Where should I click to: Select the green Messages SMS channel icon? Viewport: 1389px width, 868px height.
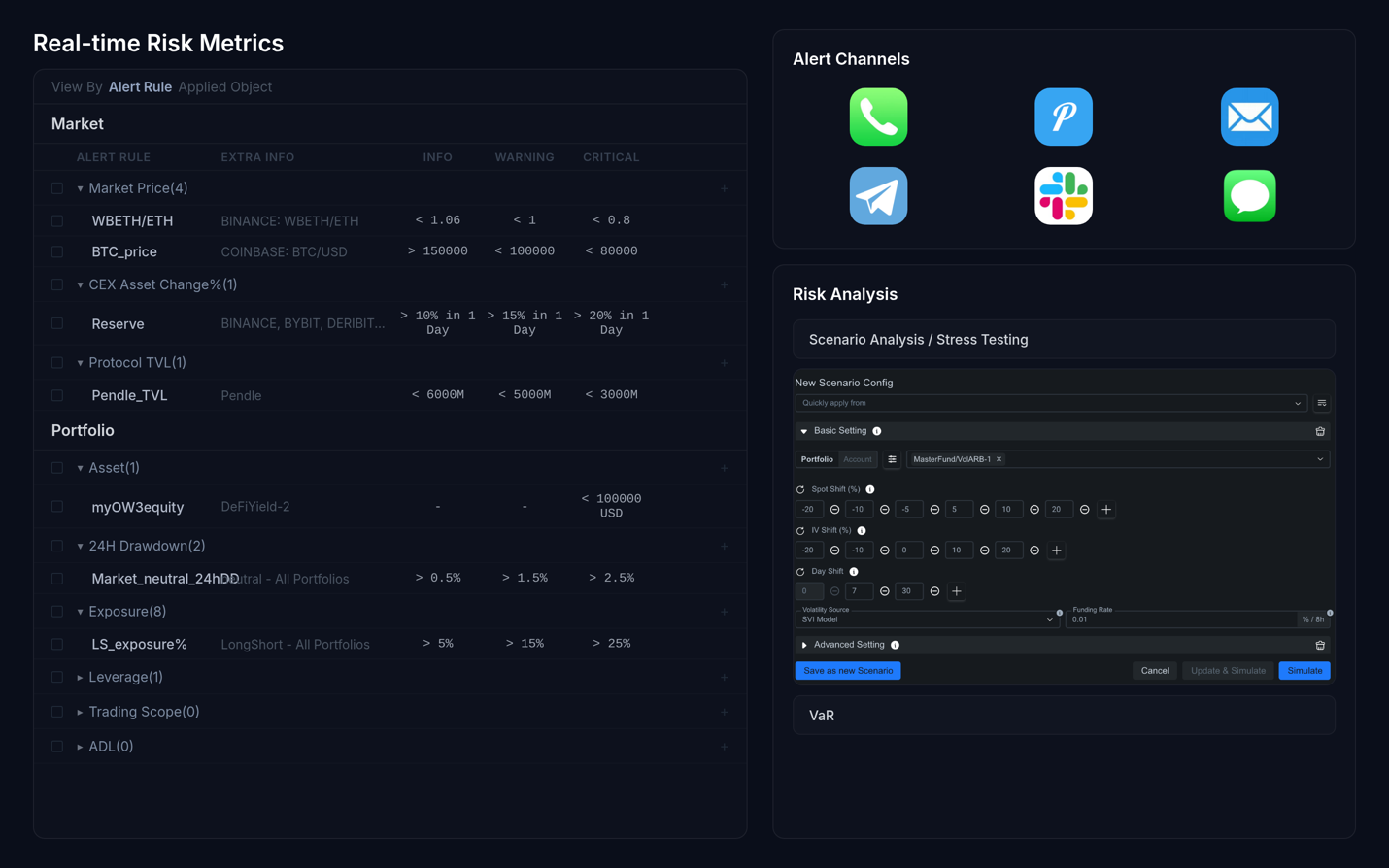[x=1249, y=196]
